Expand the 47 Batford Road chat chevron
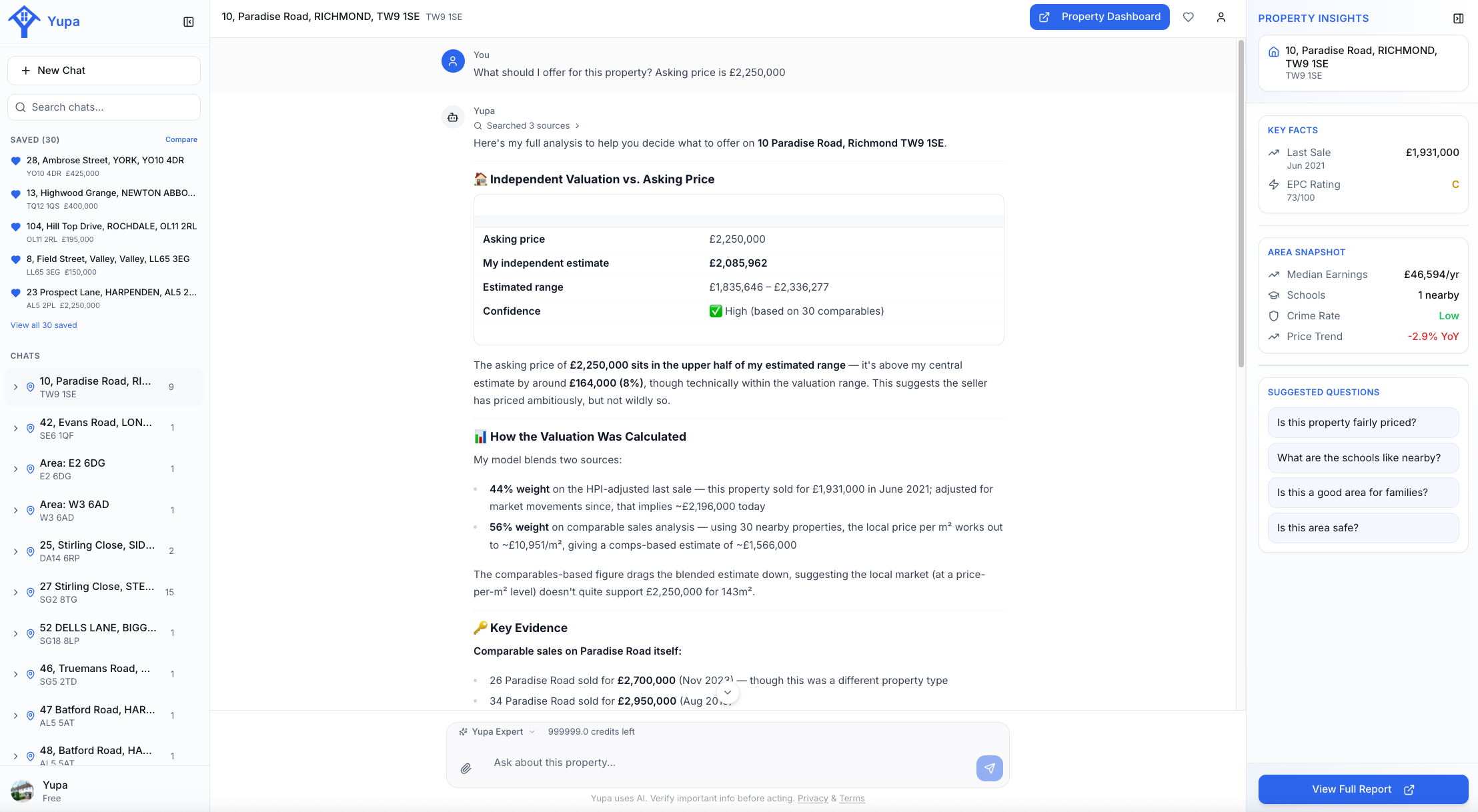The height and width of the screenshot is (812, 1478). tap(15, 715)
